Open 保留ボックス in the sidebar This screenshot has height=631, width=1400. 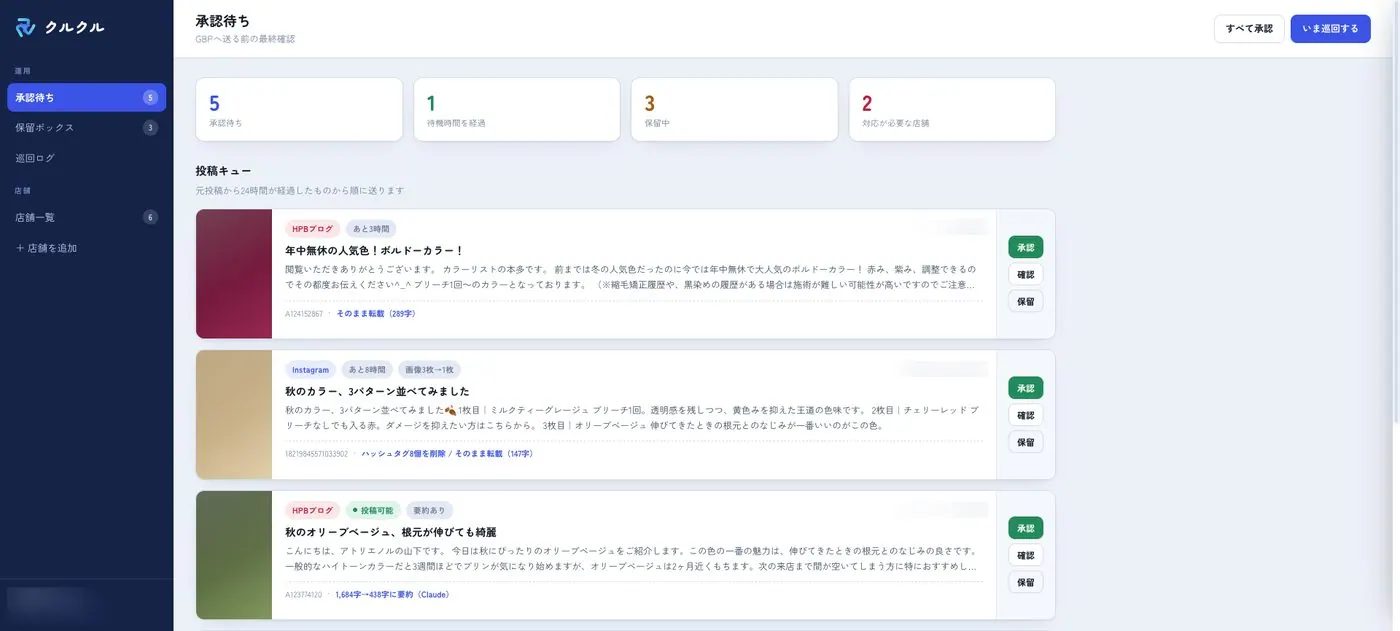pos(86,128)
